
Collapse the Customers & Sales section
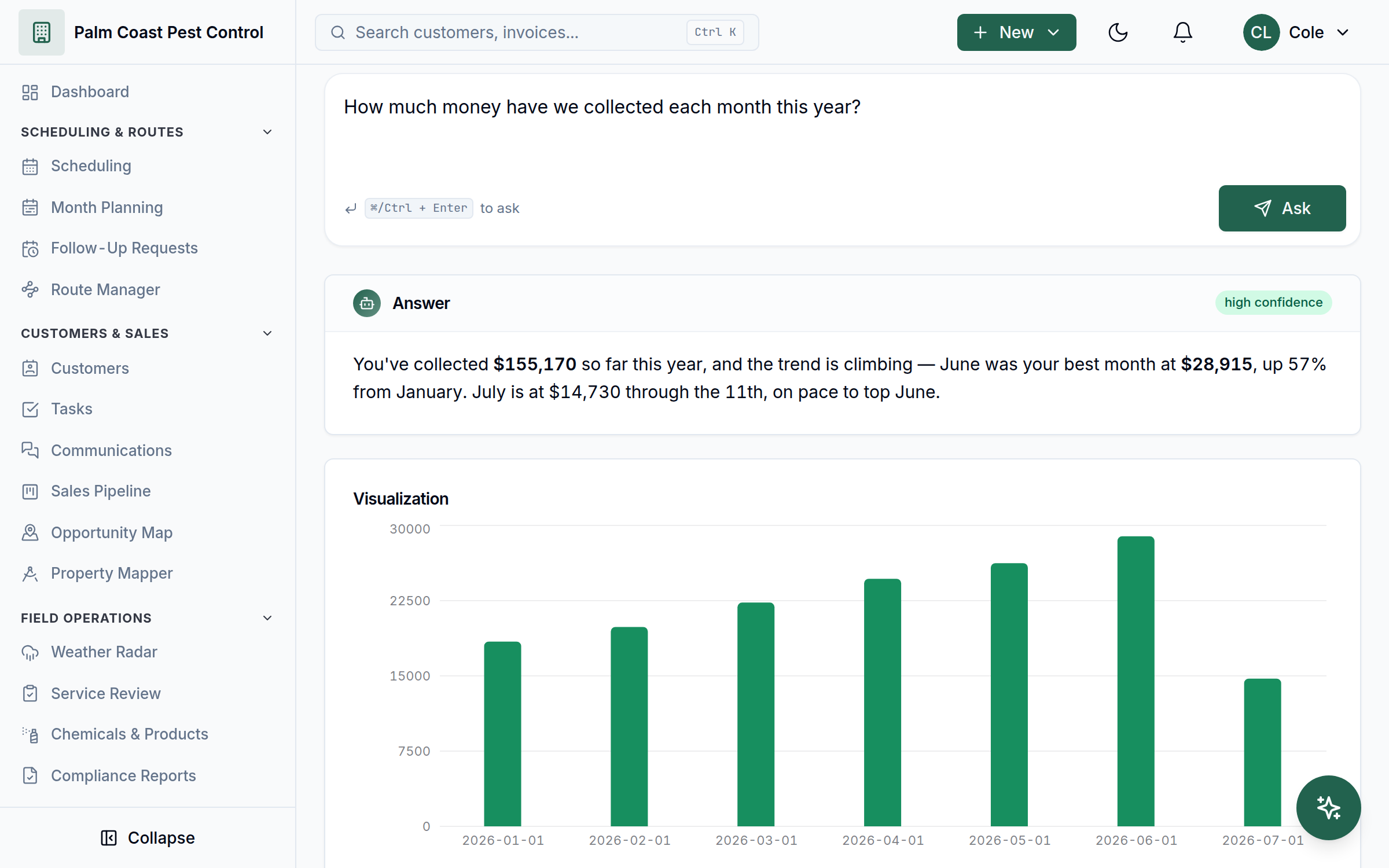tap(267, 333)
